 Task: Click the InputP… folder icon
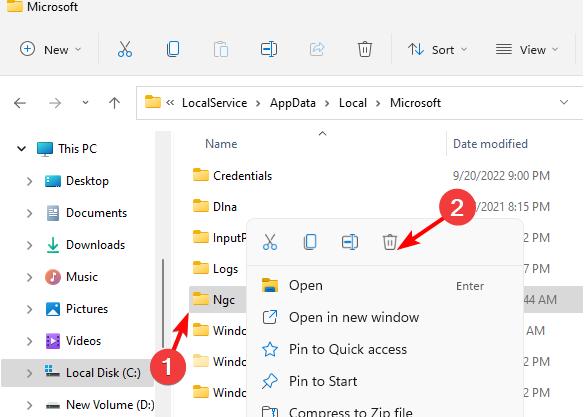[x=201, y=237]
